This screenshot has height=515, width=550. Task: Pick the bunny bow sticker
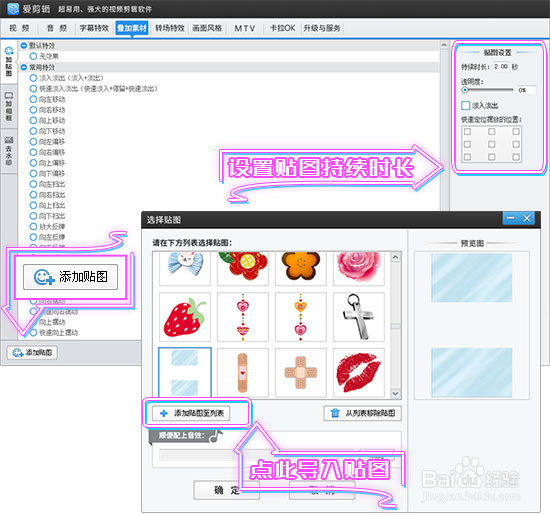click(185, 268)
